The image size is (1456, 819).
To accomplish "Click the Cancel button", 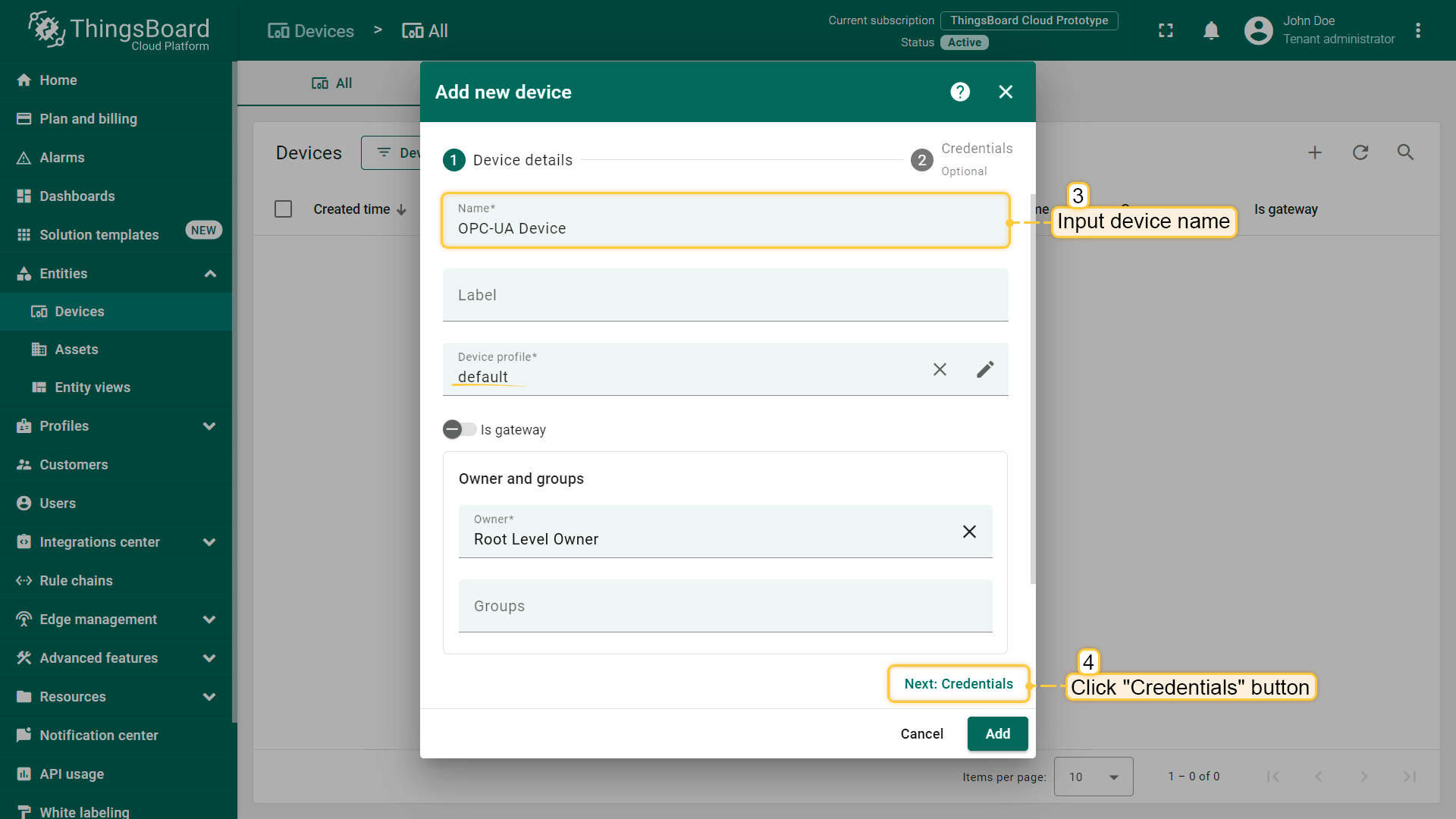I will 921,734.
